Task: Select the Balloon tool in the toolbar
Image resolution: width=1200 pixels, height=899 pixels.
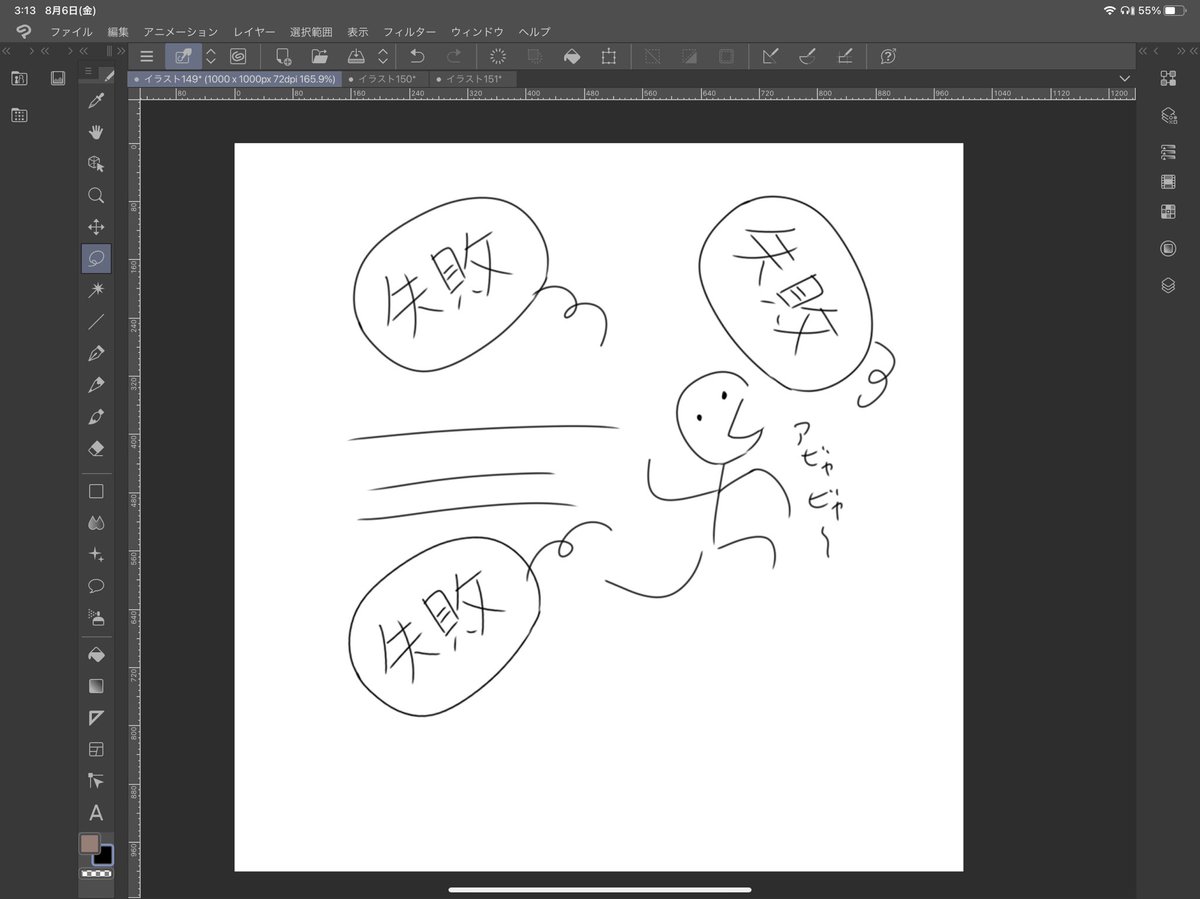Action: click(x=96, y=584)
